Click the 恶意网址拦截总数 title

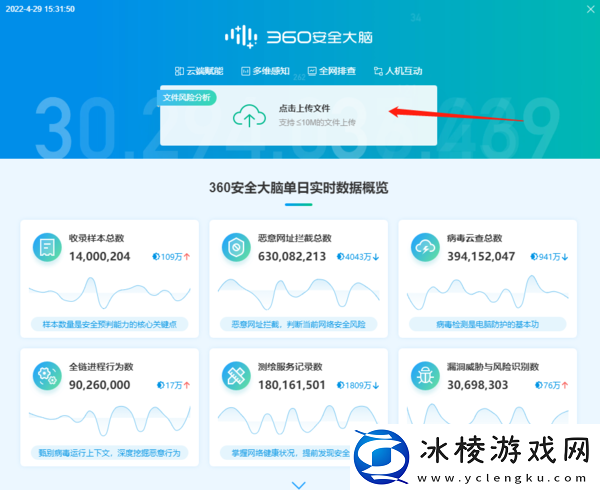pos(295,238)
